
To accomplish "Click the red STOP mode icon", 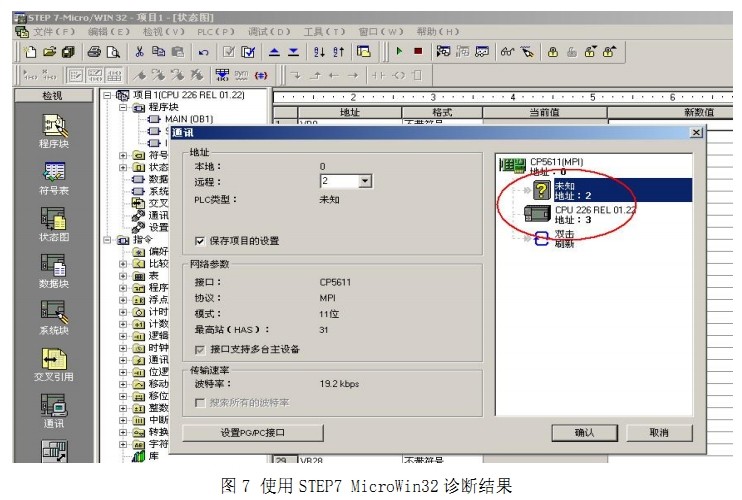I will [418, 51].
